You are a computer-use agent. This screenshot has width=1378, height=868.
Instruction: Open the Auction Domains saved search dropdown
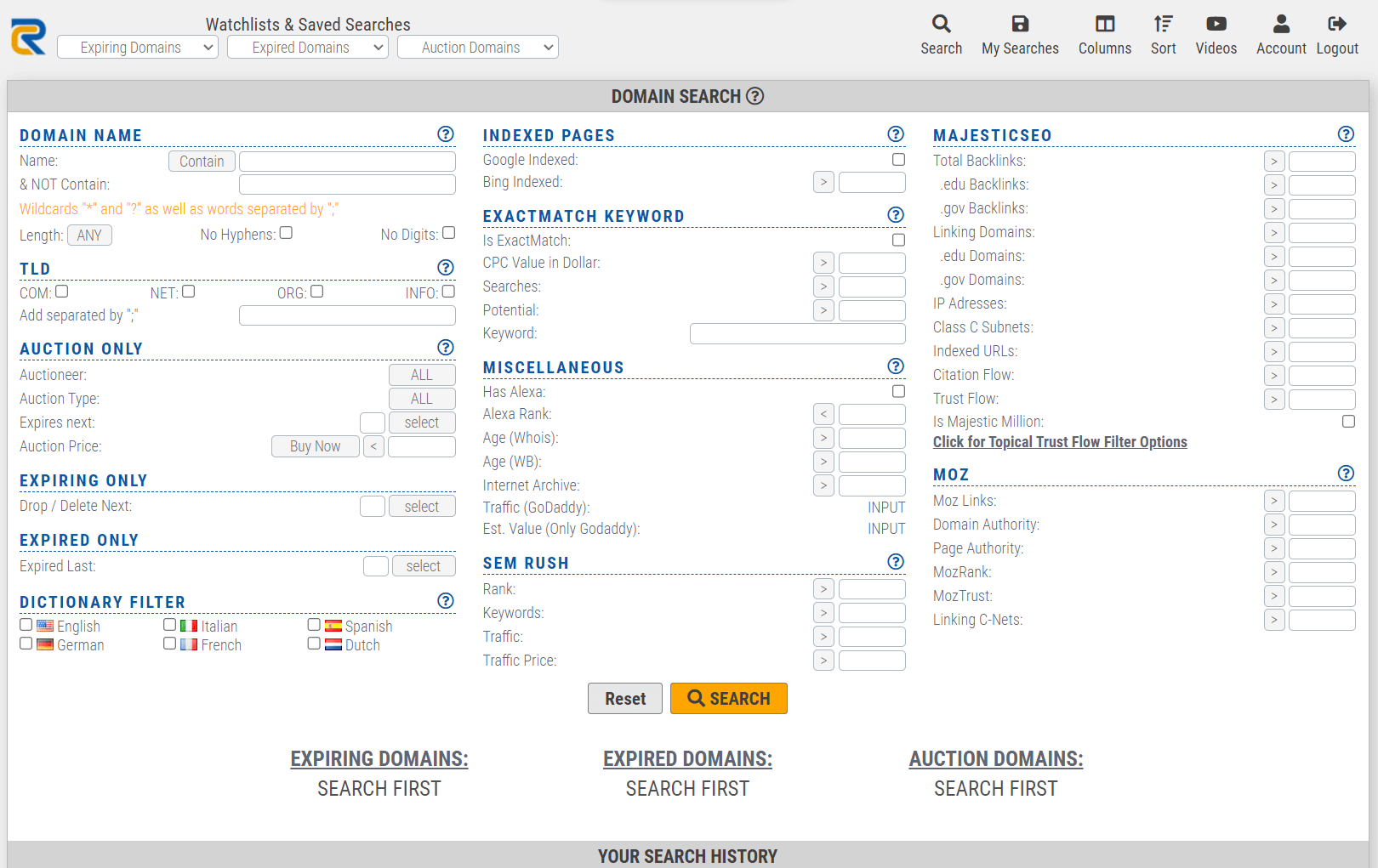pos(477,47)
